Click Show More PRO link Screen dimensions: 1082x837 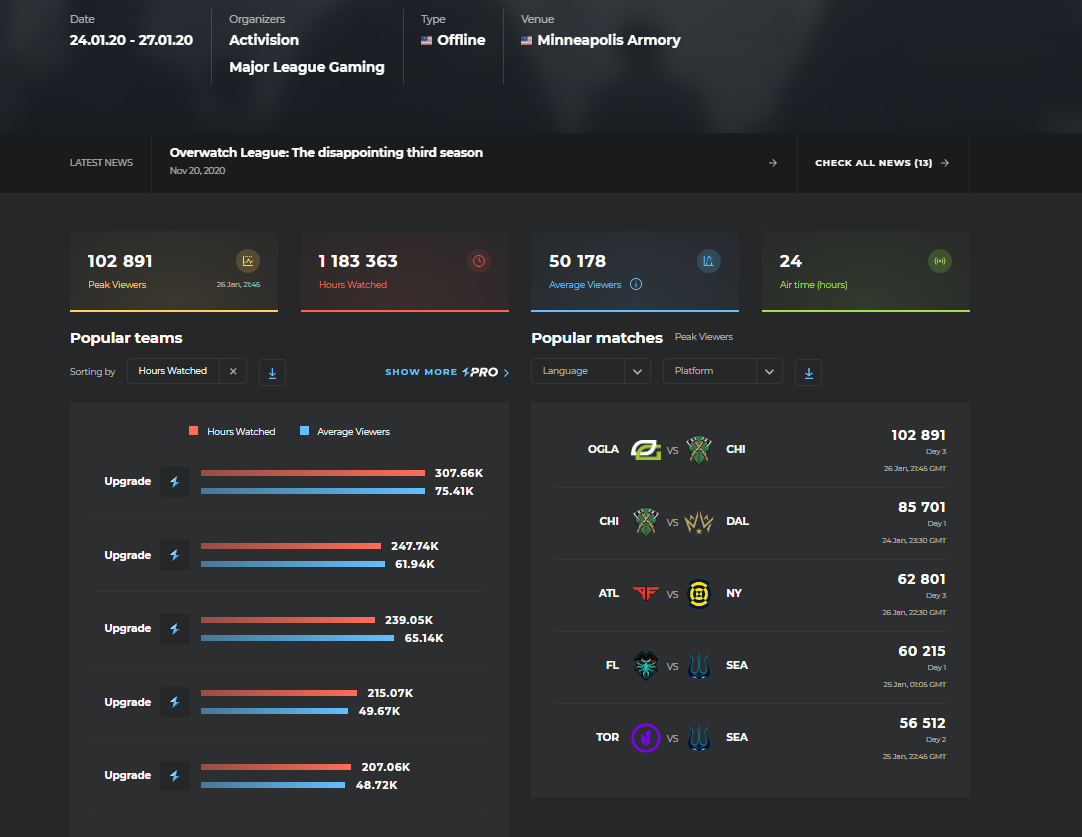[x=447, y=372]
